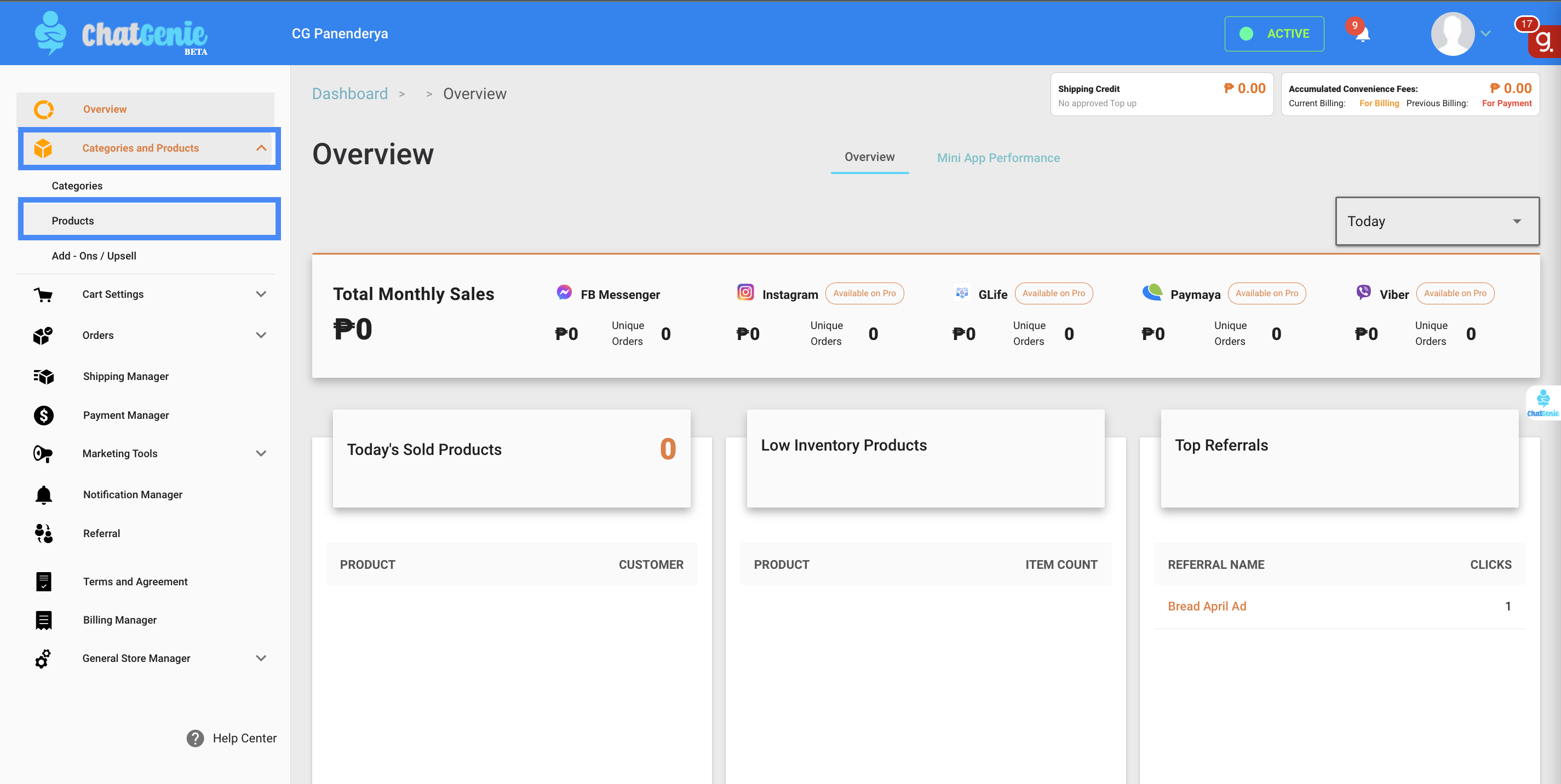Click the Shipping Manager package icon
The image size is (1561, 784).
tap(44, 376)
